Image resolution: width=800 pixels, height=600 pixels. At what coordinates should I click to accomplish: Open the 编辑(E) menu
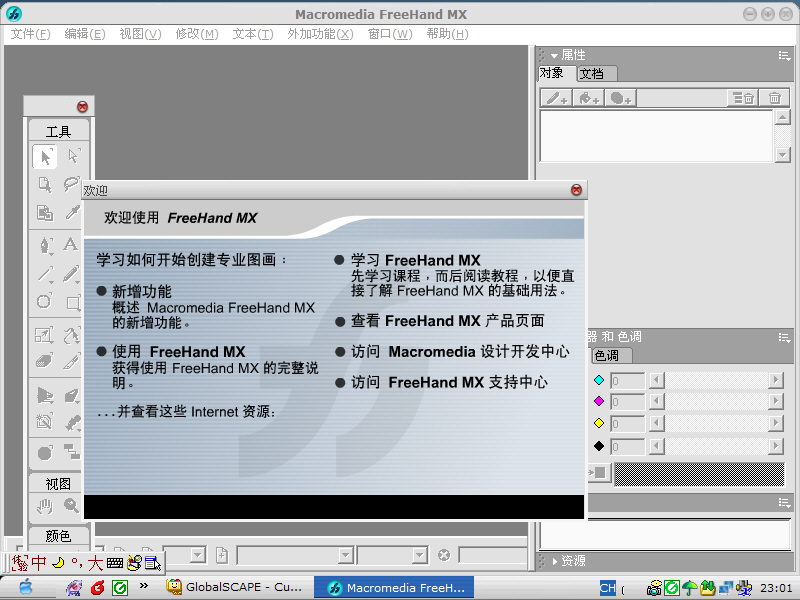click(85, 34)
